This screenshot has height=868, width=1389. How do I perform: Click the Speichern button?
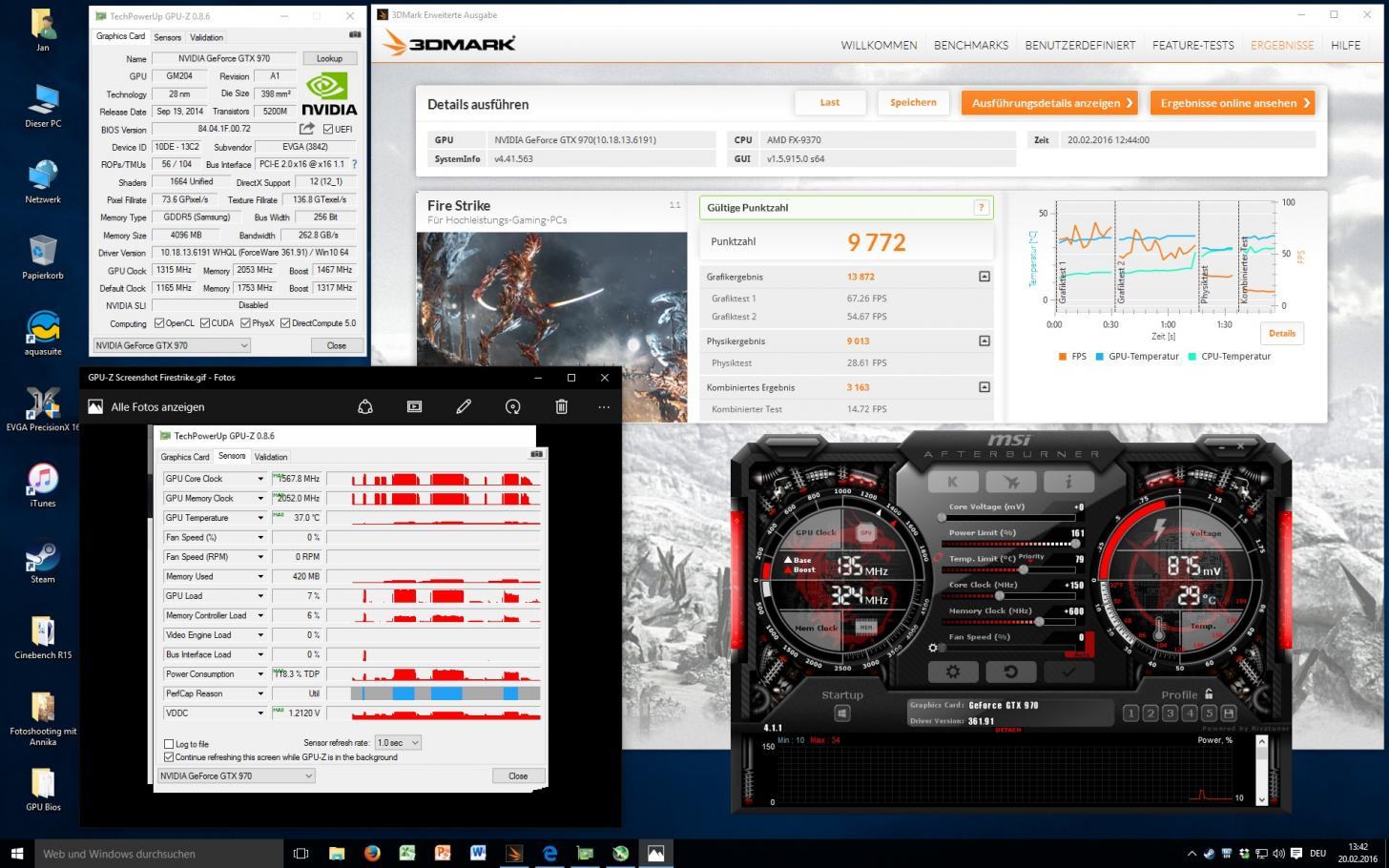coord(913,102)
